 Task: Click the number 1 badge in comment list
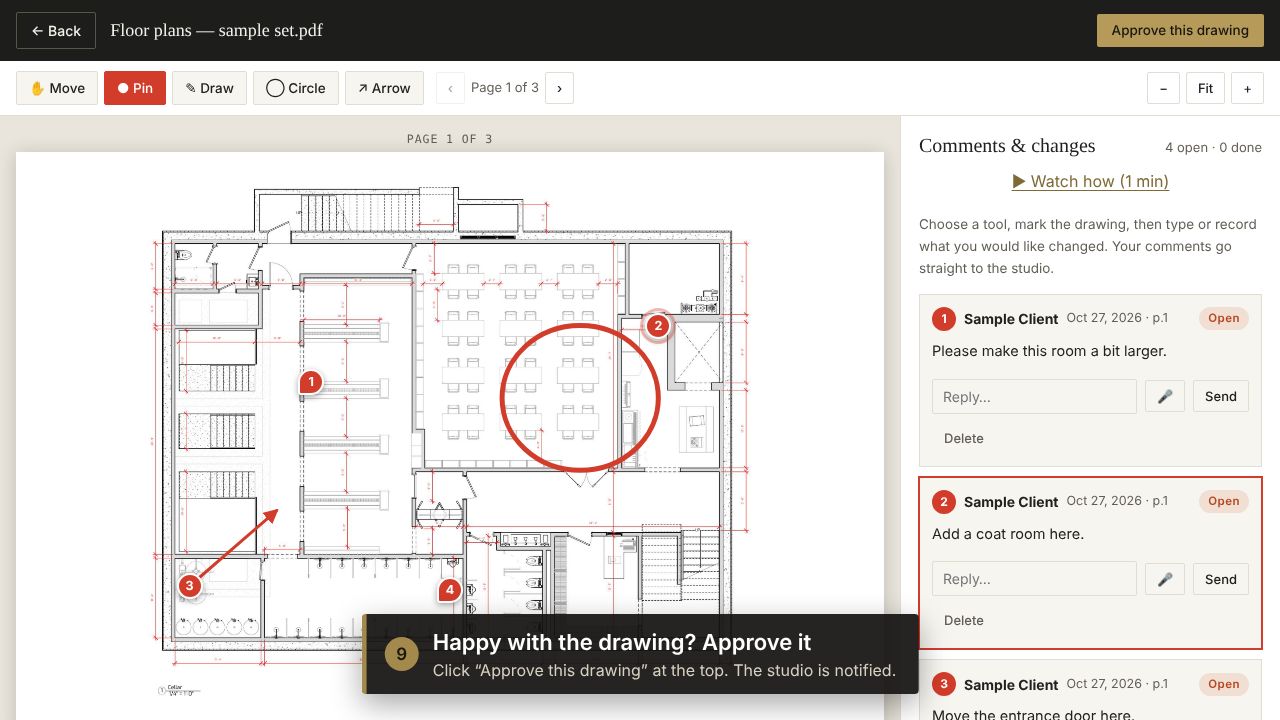click(944, 319)
